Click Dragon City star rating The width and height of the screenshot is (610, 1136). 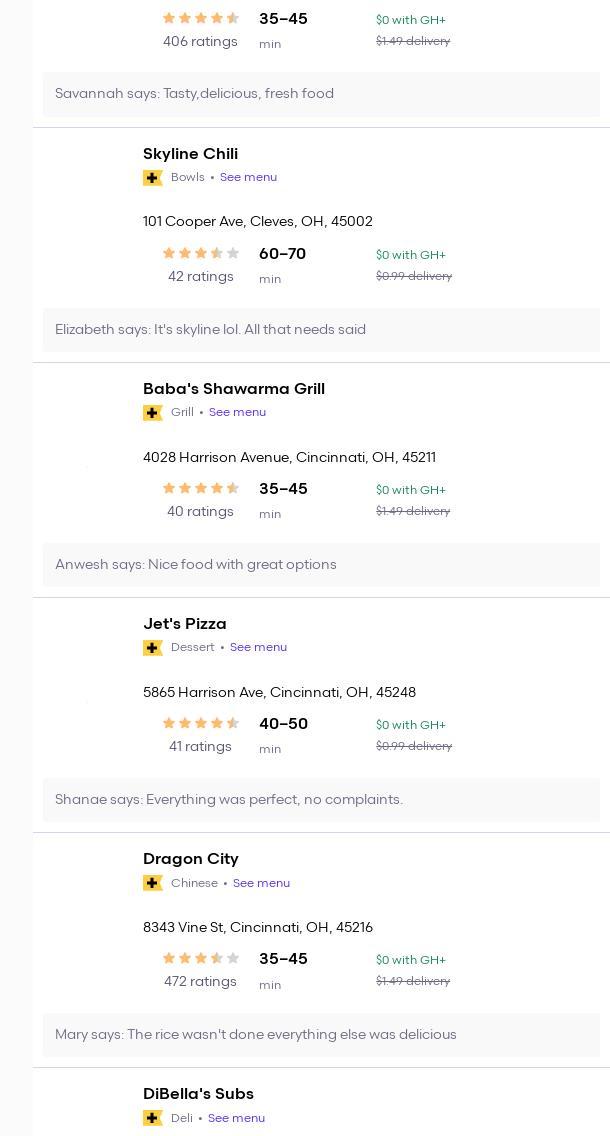201,959
